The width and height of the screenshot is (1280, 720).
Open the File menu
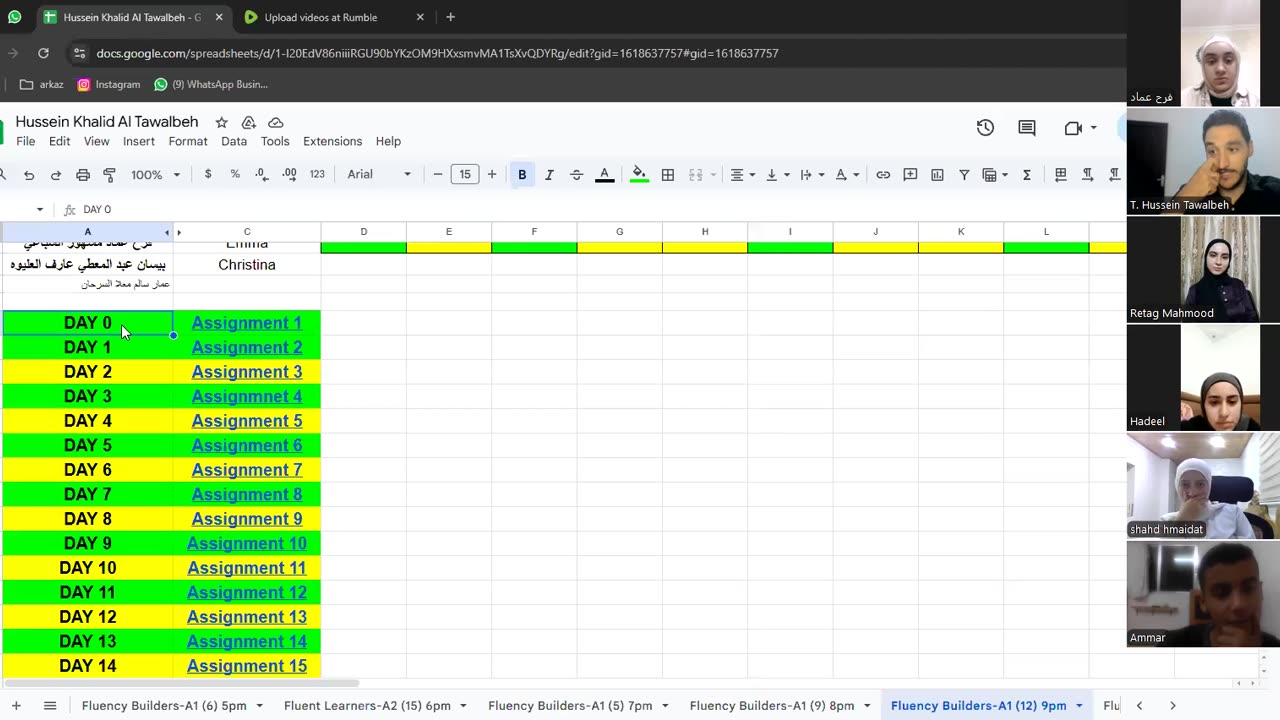point(26,141)
